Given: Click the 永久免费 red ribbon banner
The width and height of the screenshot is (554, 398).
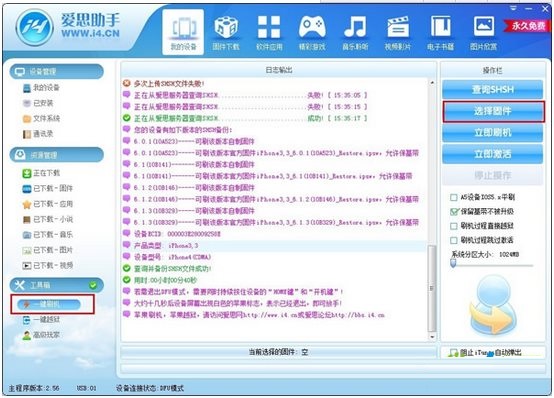Looking at the screenshot, I should click(527, 26).
